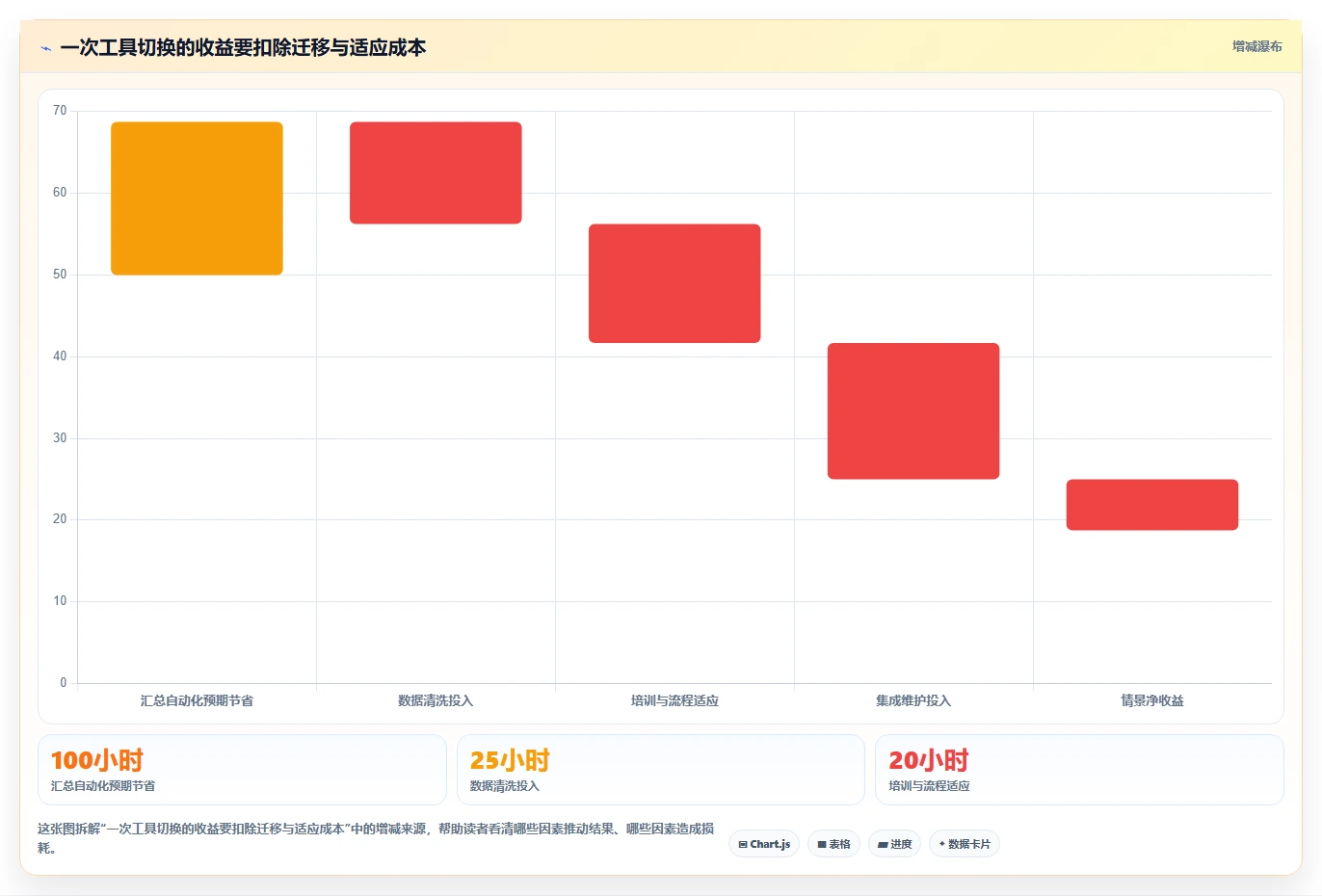Click the y-axis value 40
The image size is (1322, 896).
pos(60,356)
